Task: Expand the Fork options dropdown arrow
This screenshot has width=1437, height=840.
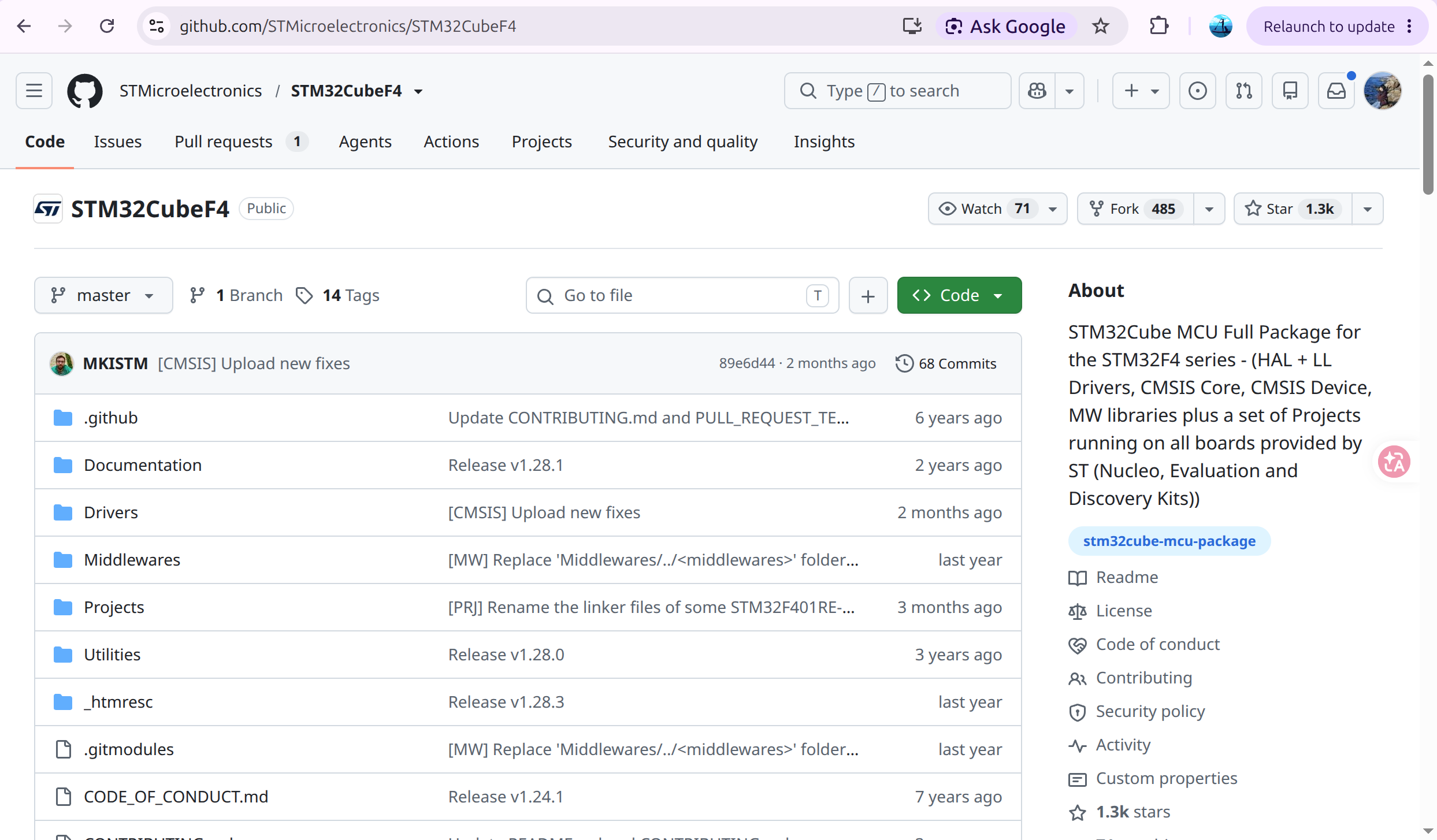Action: point(1209,209)
